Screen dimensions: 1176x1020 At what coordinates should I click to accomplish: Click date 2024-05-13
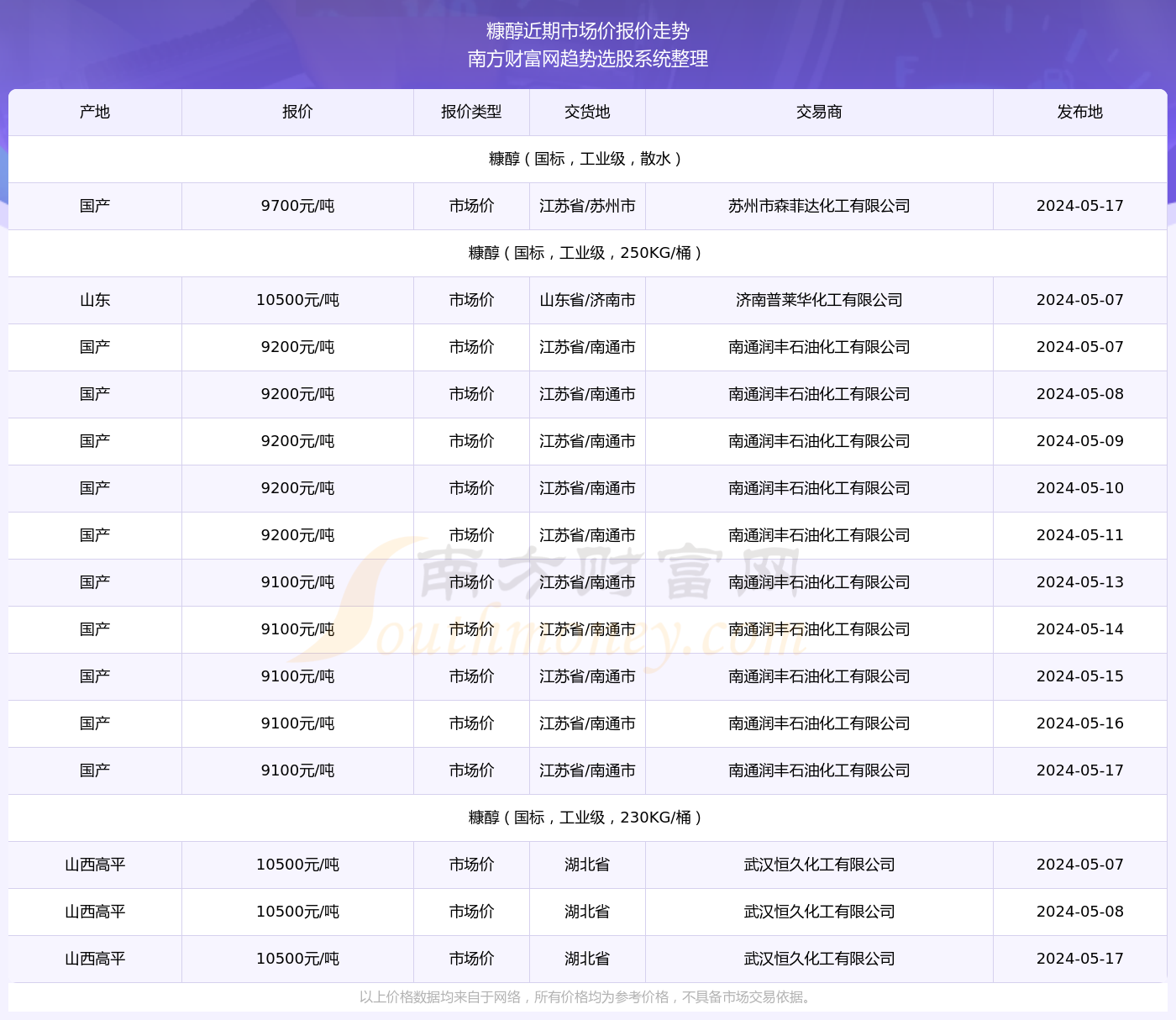point(1079,582)
